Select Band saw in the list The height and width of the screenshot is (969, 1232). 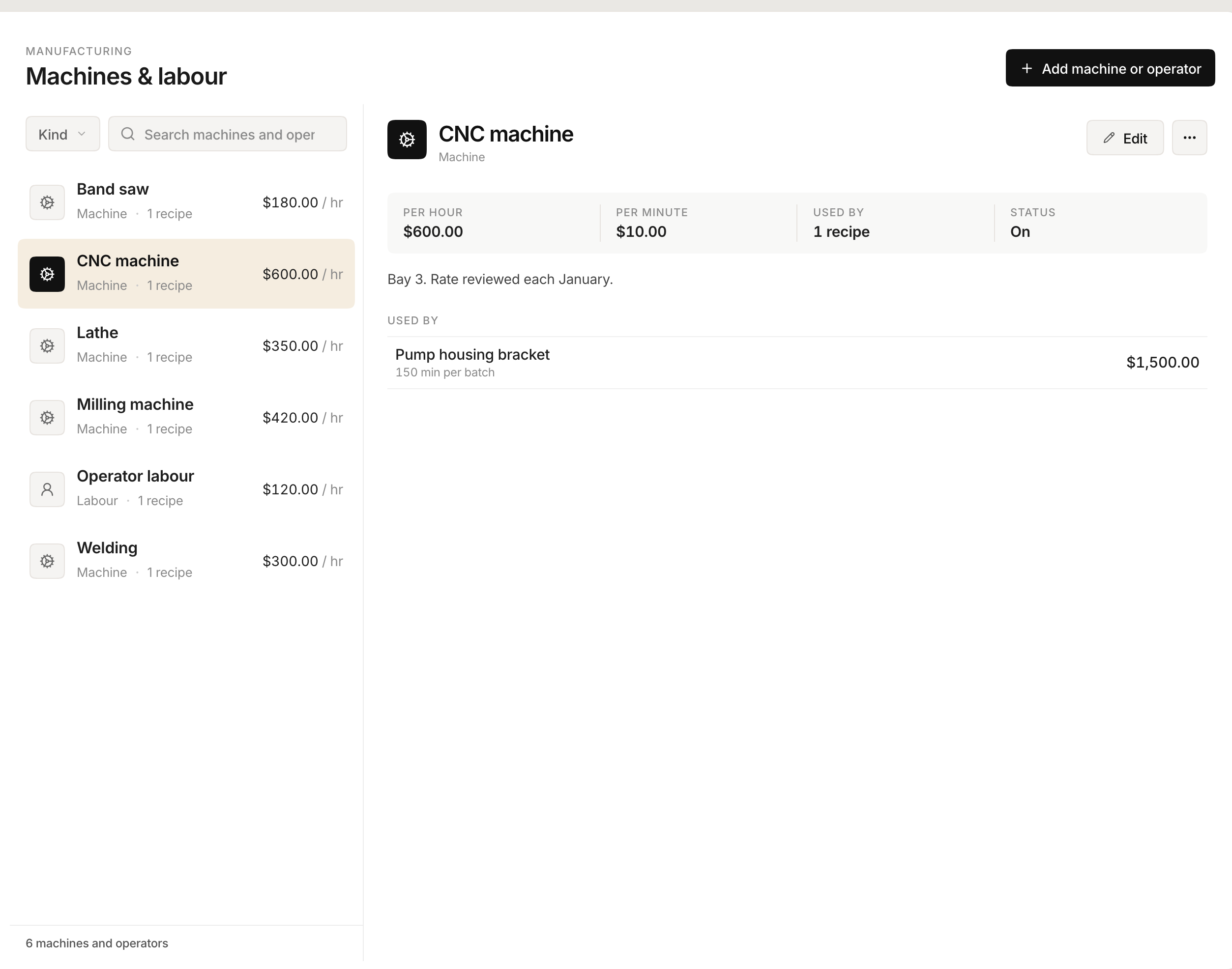tap(186, 202)
